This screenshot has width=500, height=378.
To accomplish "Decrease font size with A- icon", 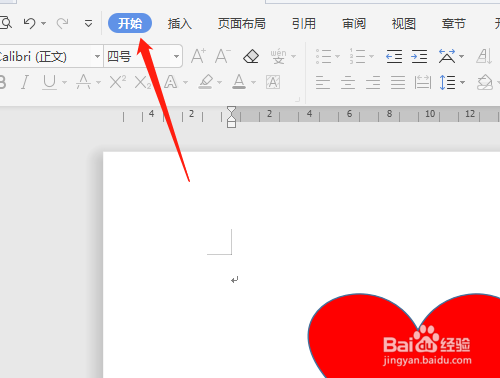I will coord(223,56).
